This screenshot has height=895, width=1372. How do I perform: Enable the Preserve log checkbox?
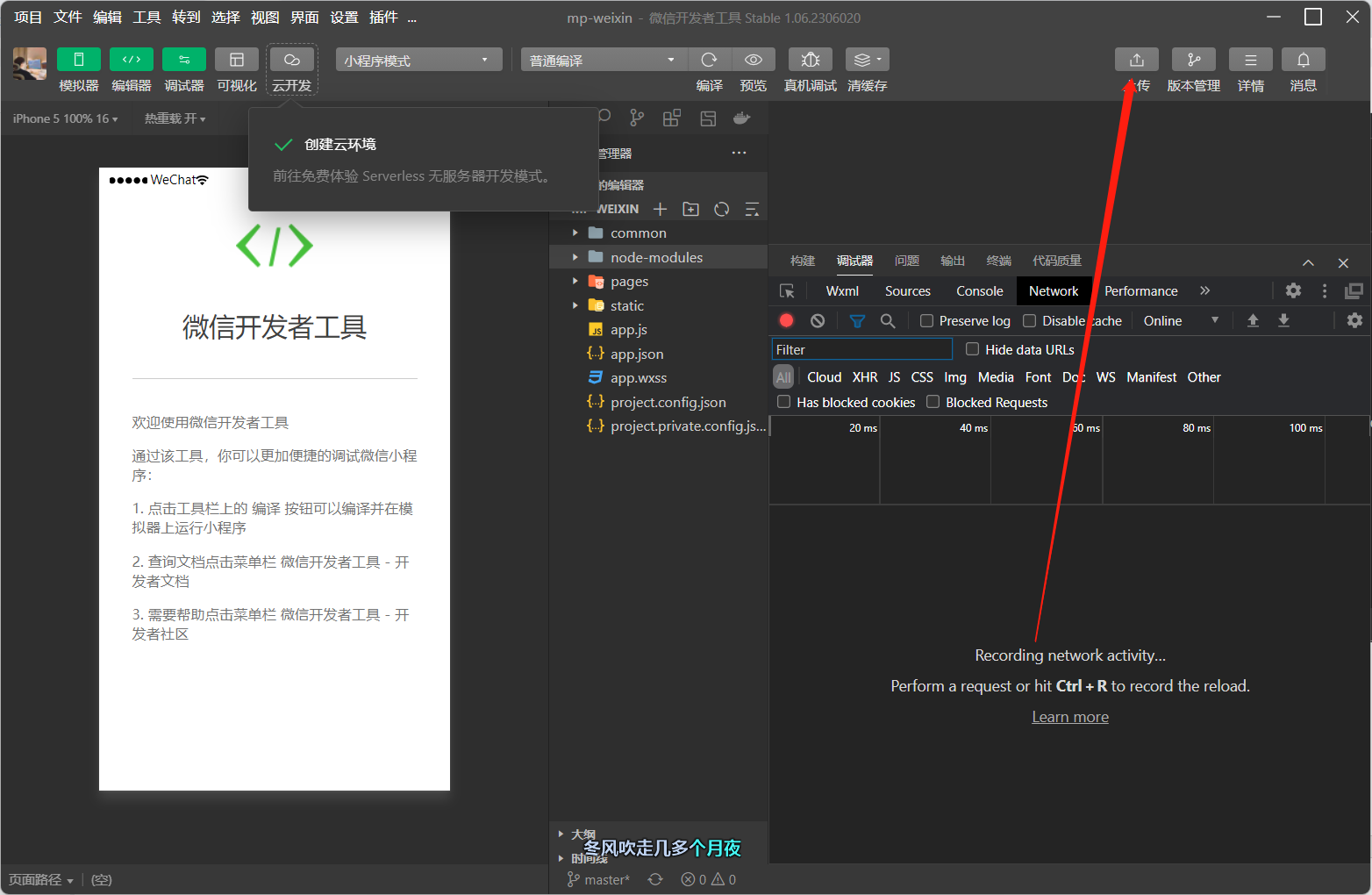point(926,321)
